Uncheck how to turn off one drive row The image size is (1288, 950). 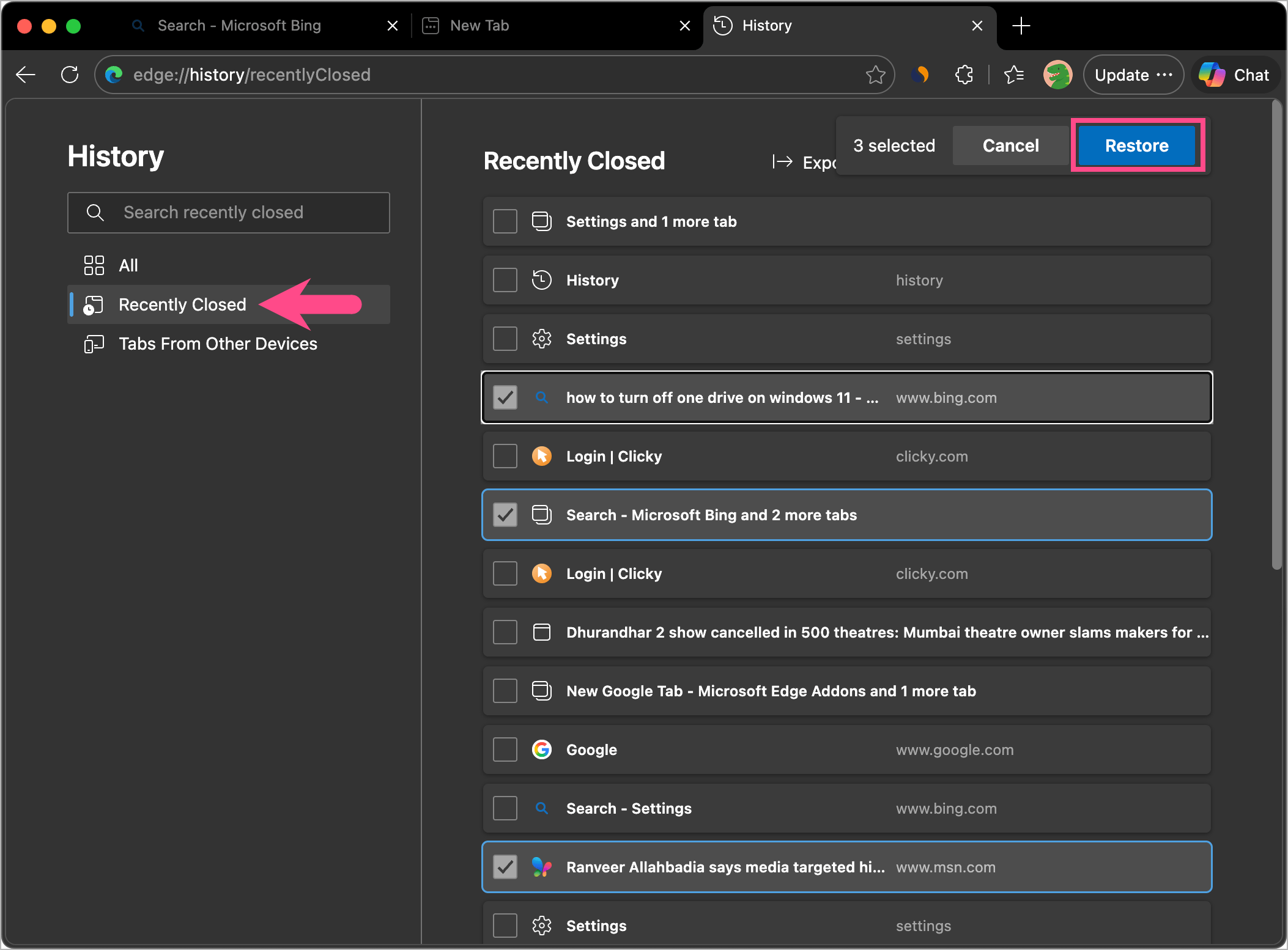click(x=505, y=397)
